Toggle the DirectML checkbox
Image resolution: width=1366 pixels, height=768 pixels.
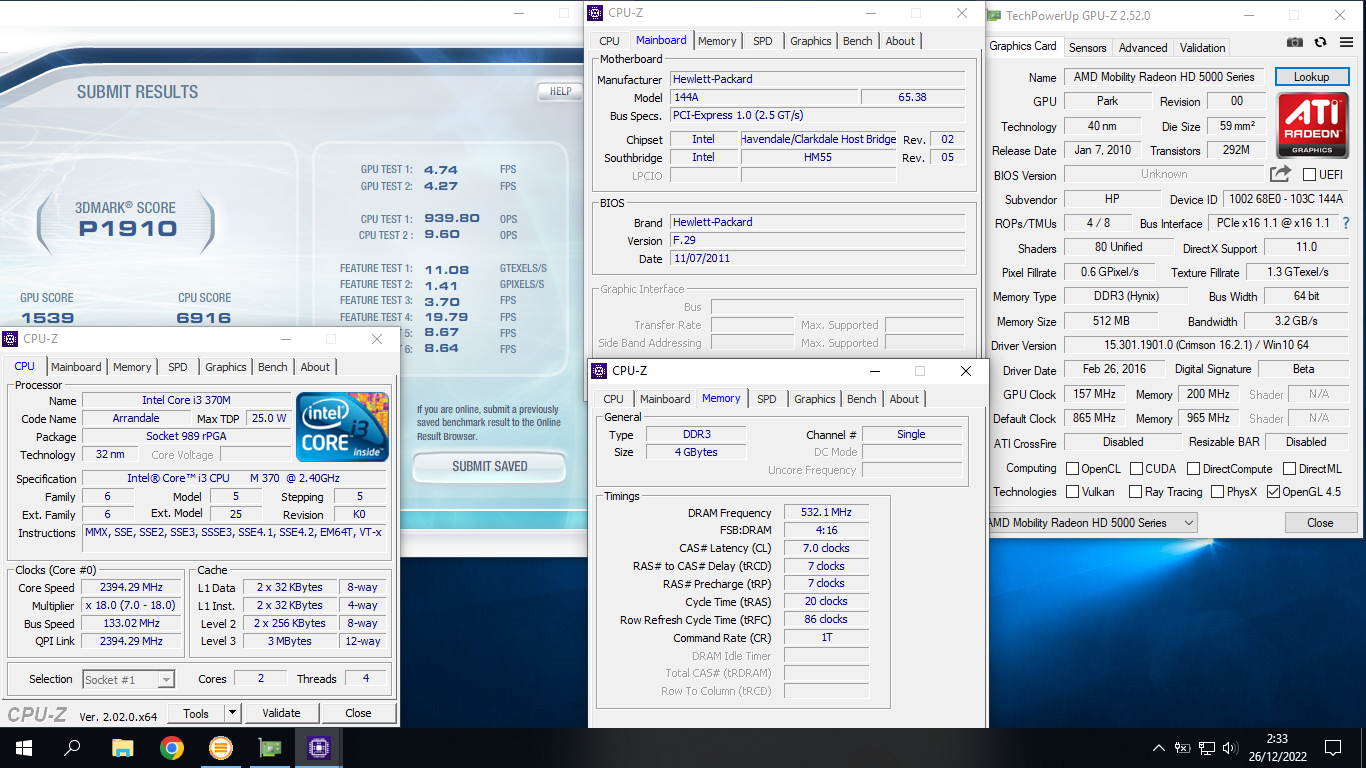pos(1290,469)
